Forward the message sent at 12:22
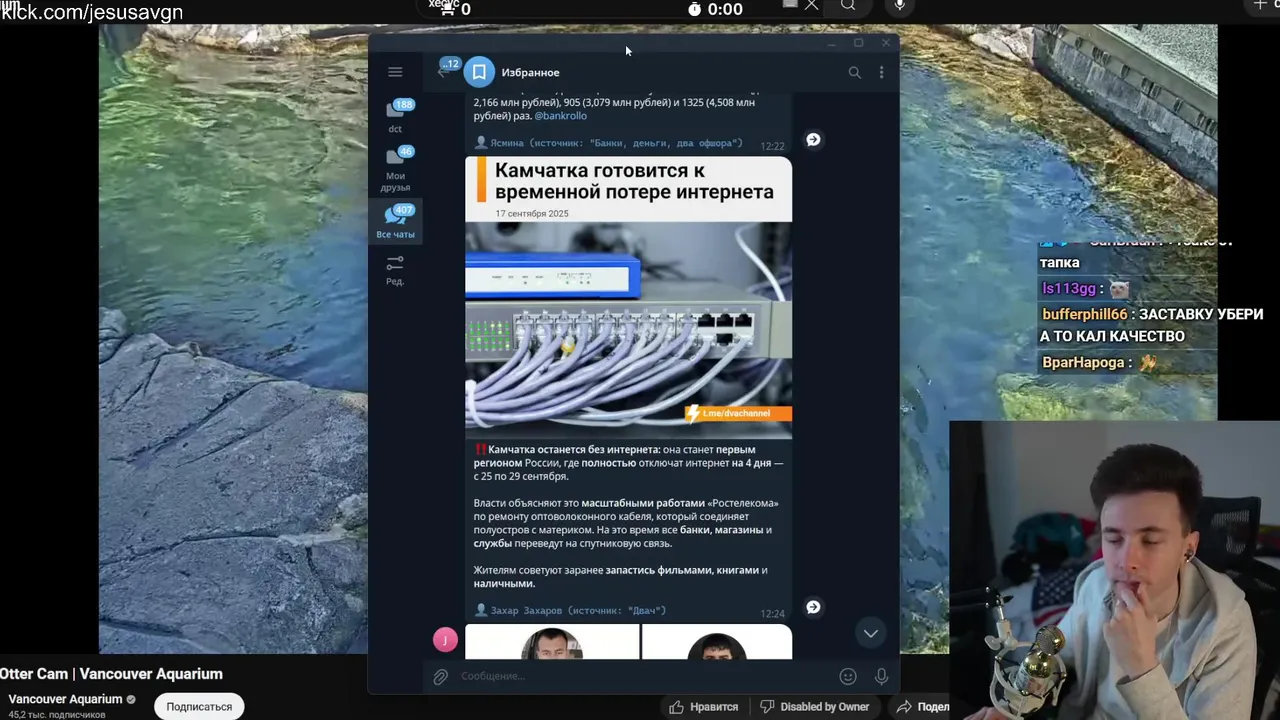The width and height of the screenshot is (1280, 720). coord(813,140)
